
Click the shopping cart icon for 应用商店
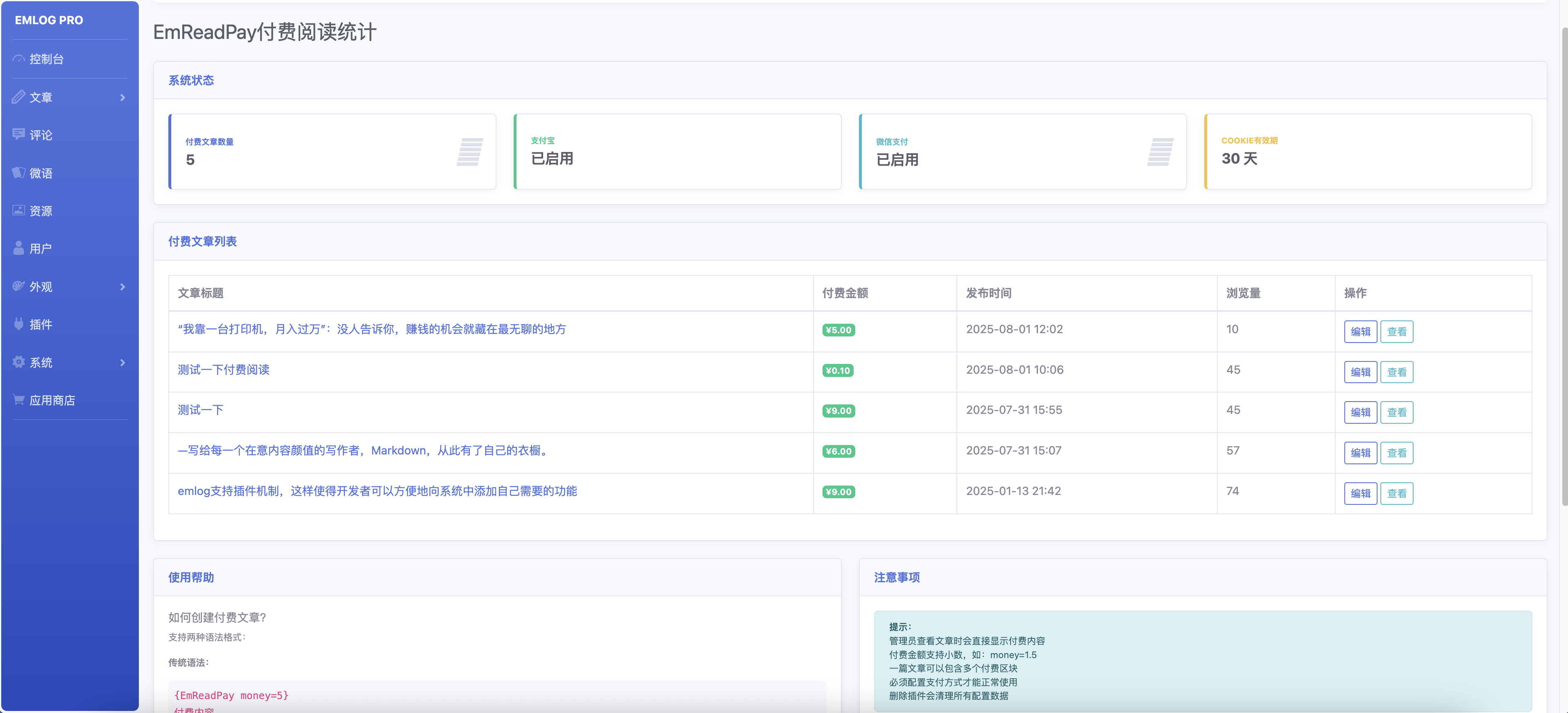[x=19, y=400]
